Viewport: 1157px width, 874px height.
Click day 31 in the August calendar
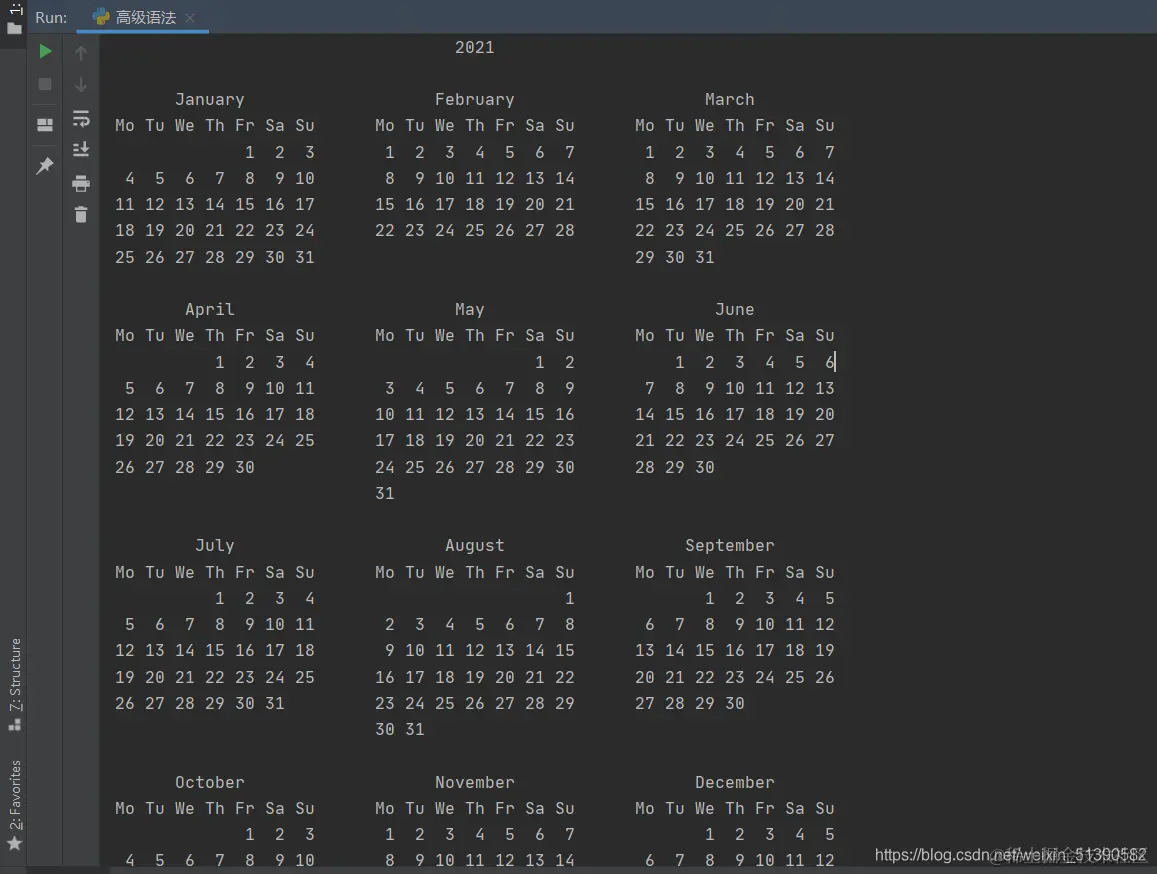415,729
